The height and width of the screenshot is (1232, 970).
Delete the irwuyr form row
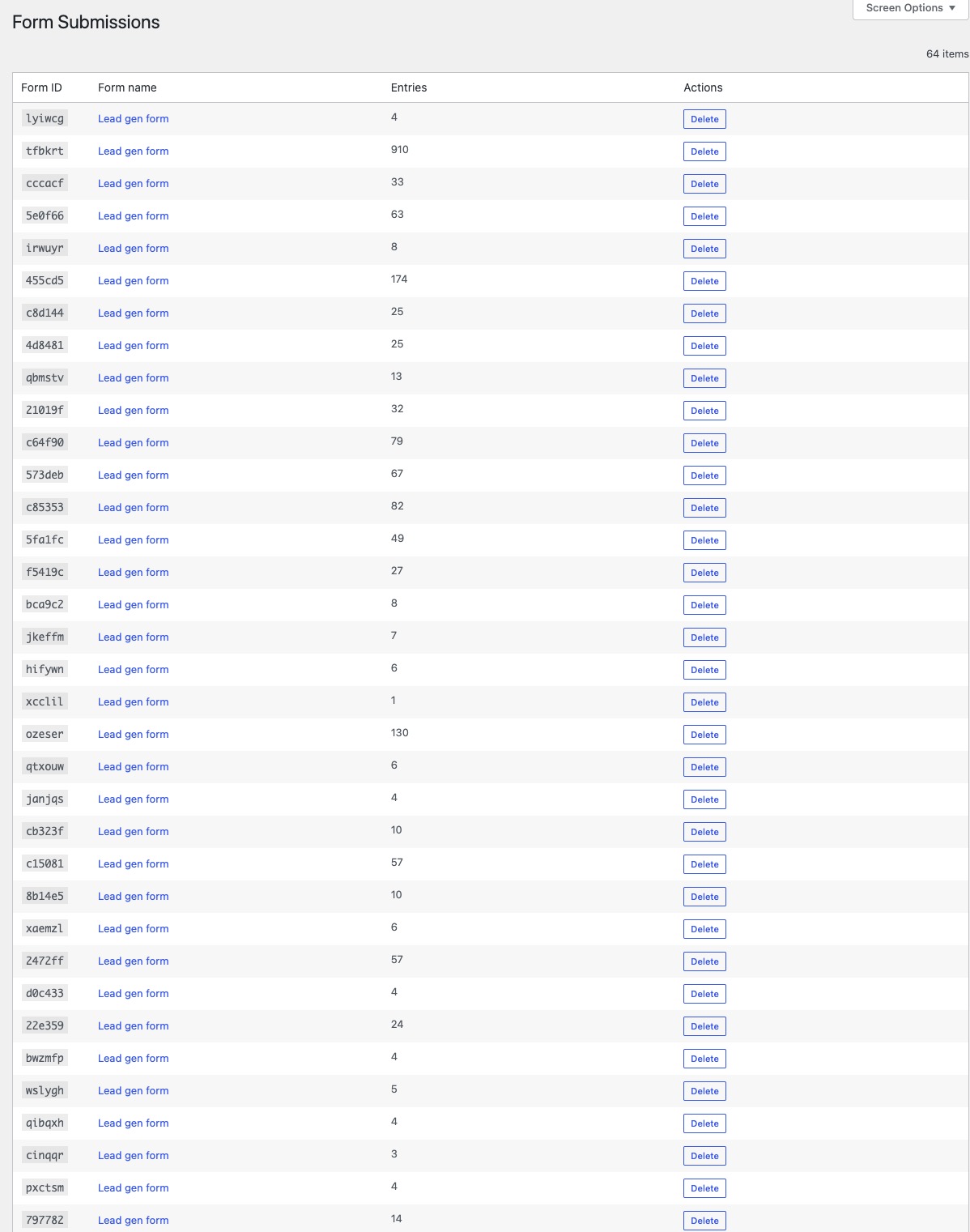pos(704,249)
